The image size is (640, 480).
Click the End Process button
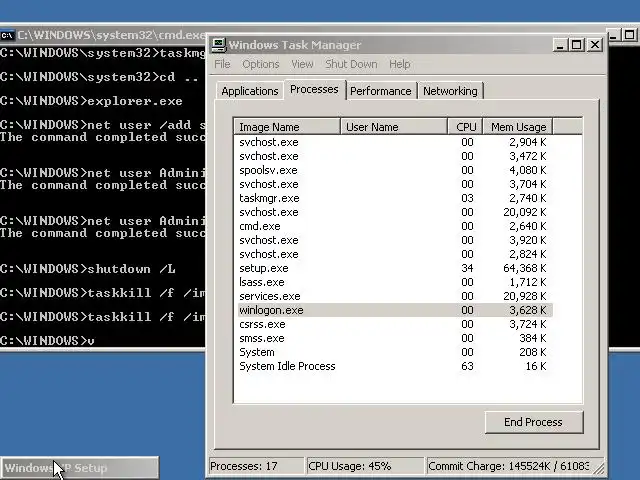534,422
